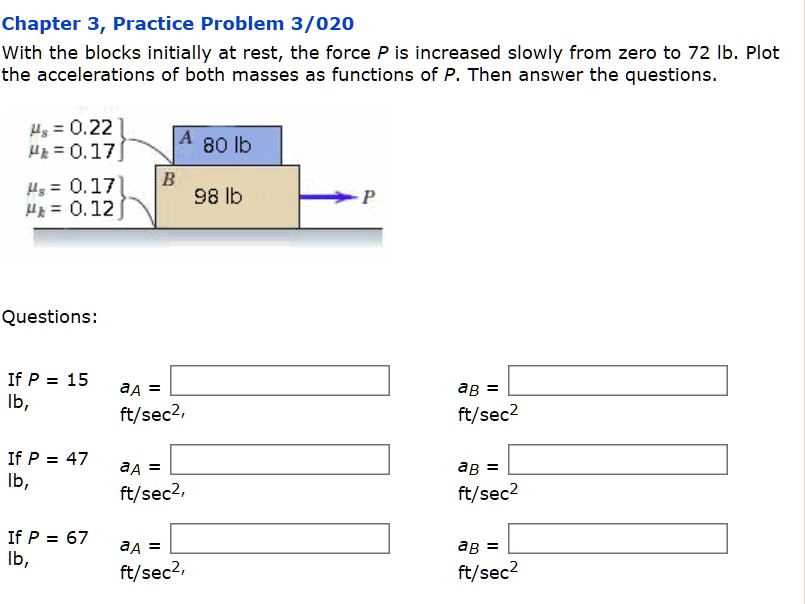Click the aB input field for P = 47 lb

point(619,460)
